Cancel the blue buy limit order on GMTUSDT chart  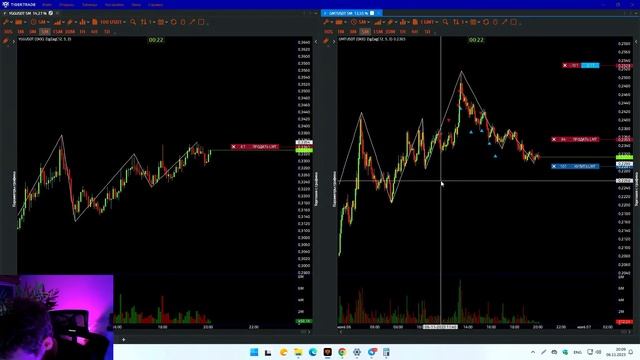554,166
